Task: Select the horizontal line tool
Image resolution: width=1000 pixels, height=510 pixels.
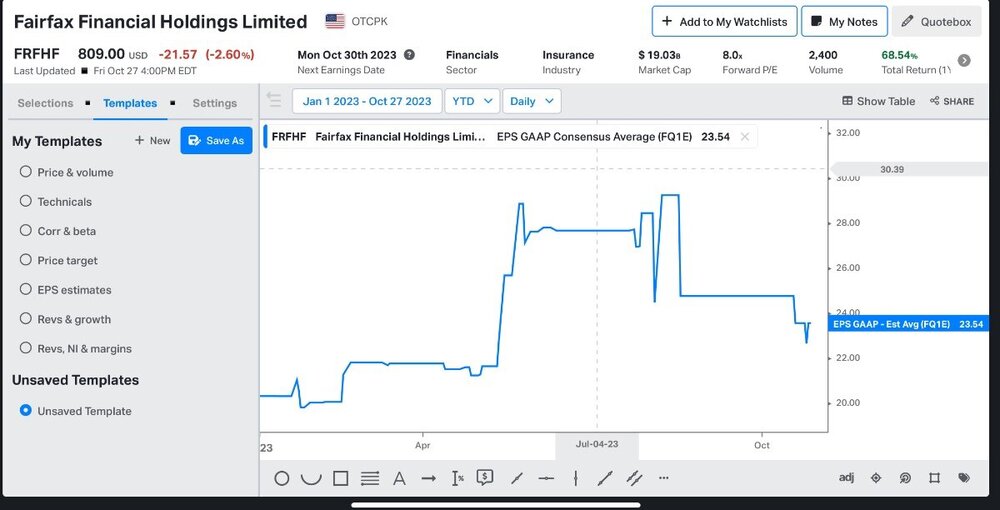Action: pyautogui.click(x=546, y=478)
